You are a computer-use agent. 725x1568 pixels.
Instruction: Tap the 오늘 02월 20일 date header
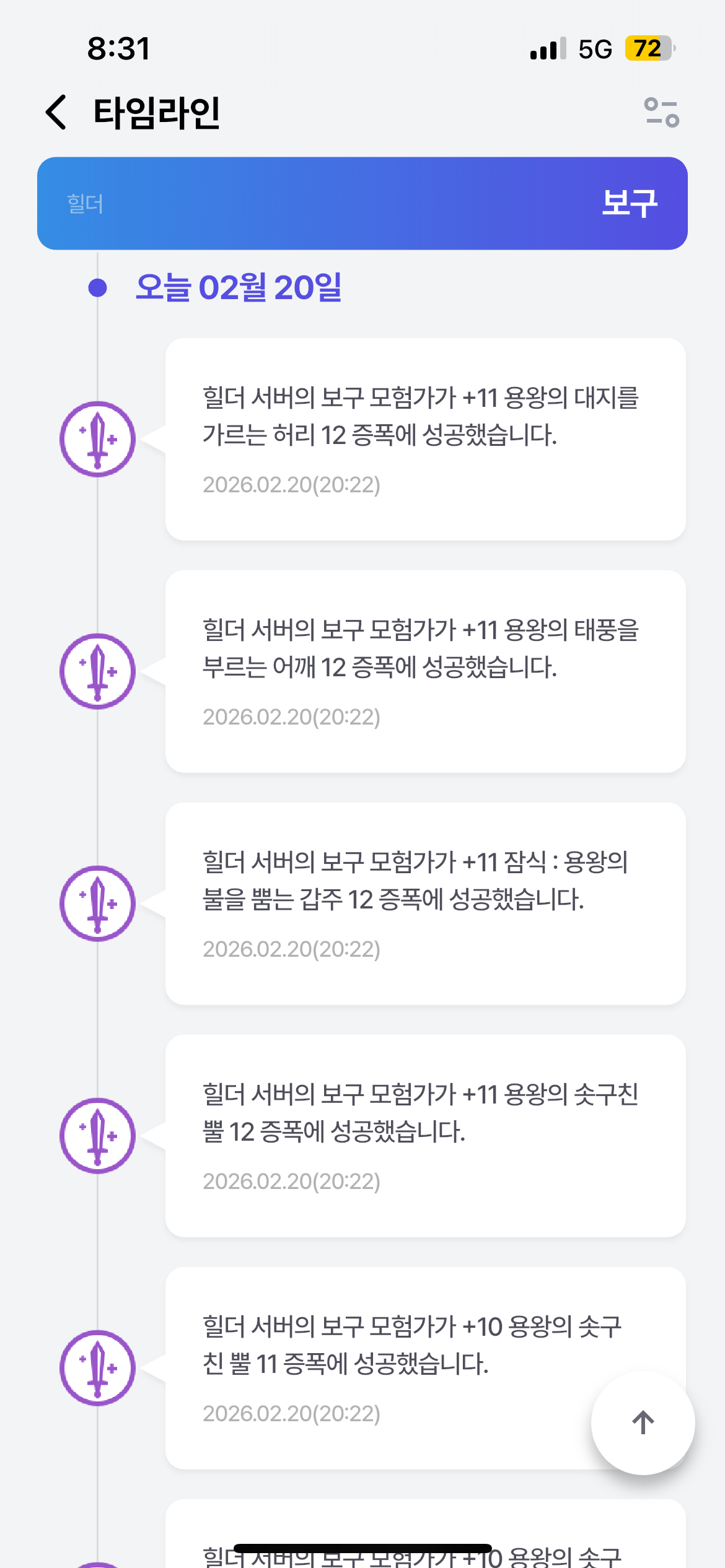[x=239, y=287]
